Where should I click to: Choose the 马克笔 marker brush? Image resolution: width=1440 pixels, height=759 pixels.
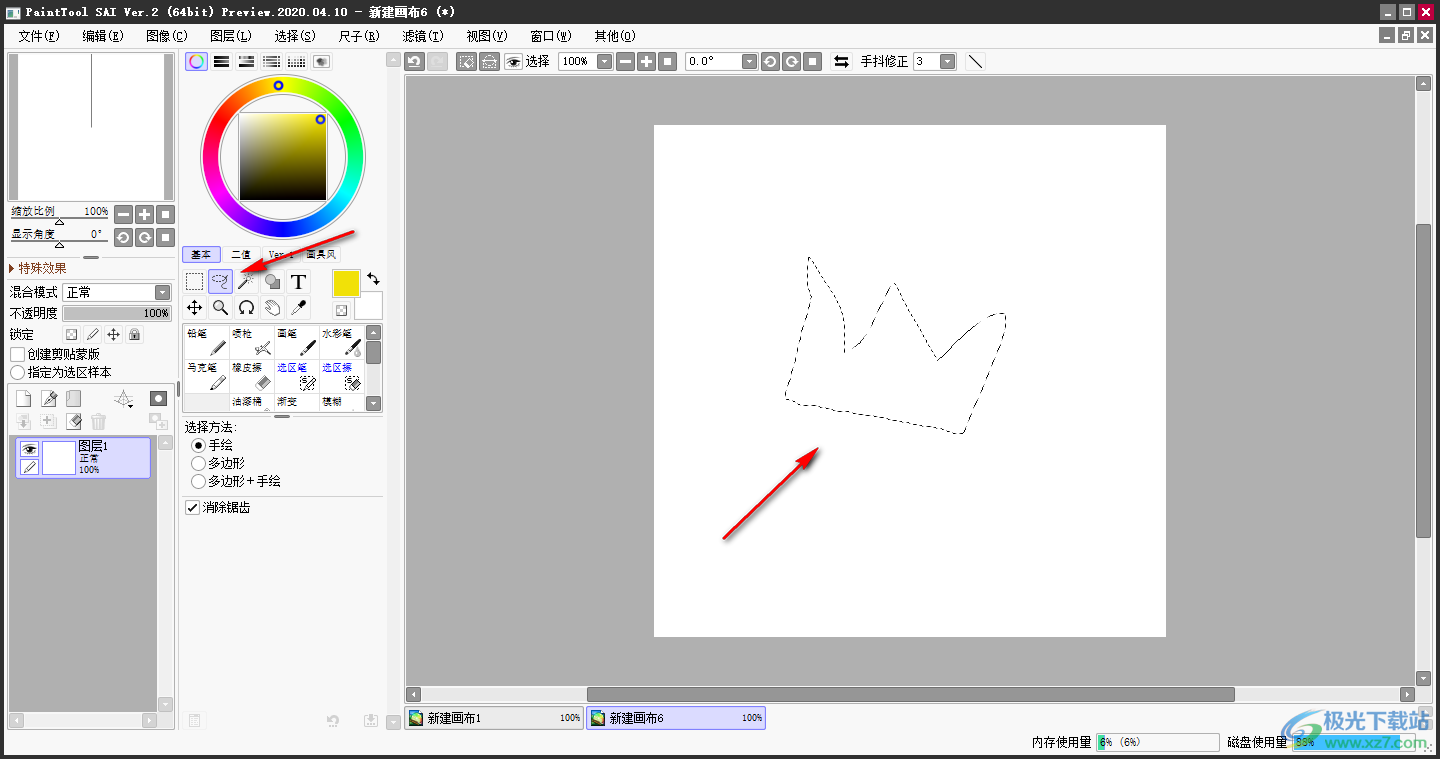[207, 376]
